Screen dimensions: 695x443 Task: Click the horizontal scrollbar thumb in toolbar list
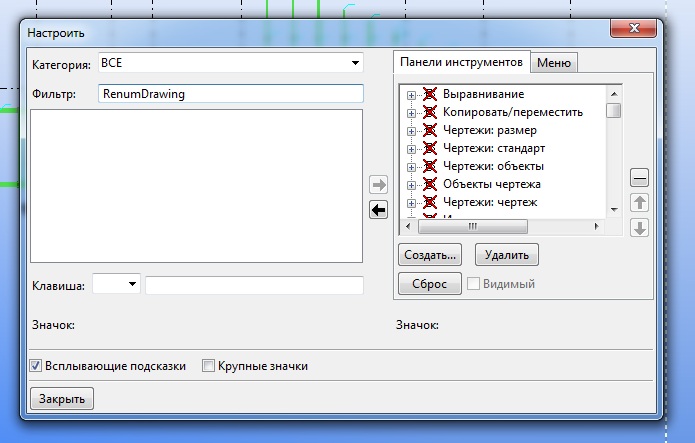click(473, 227)
